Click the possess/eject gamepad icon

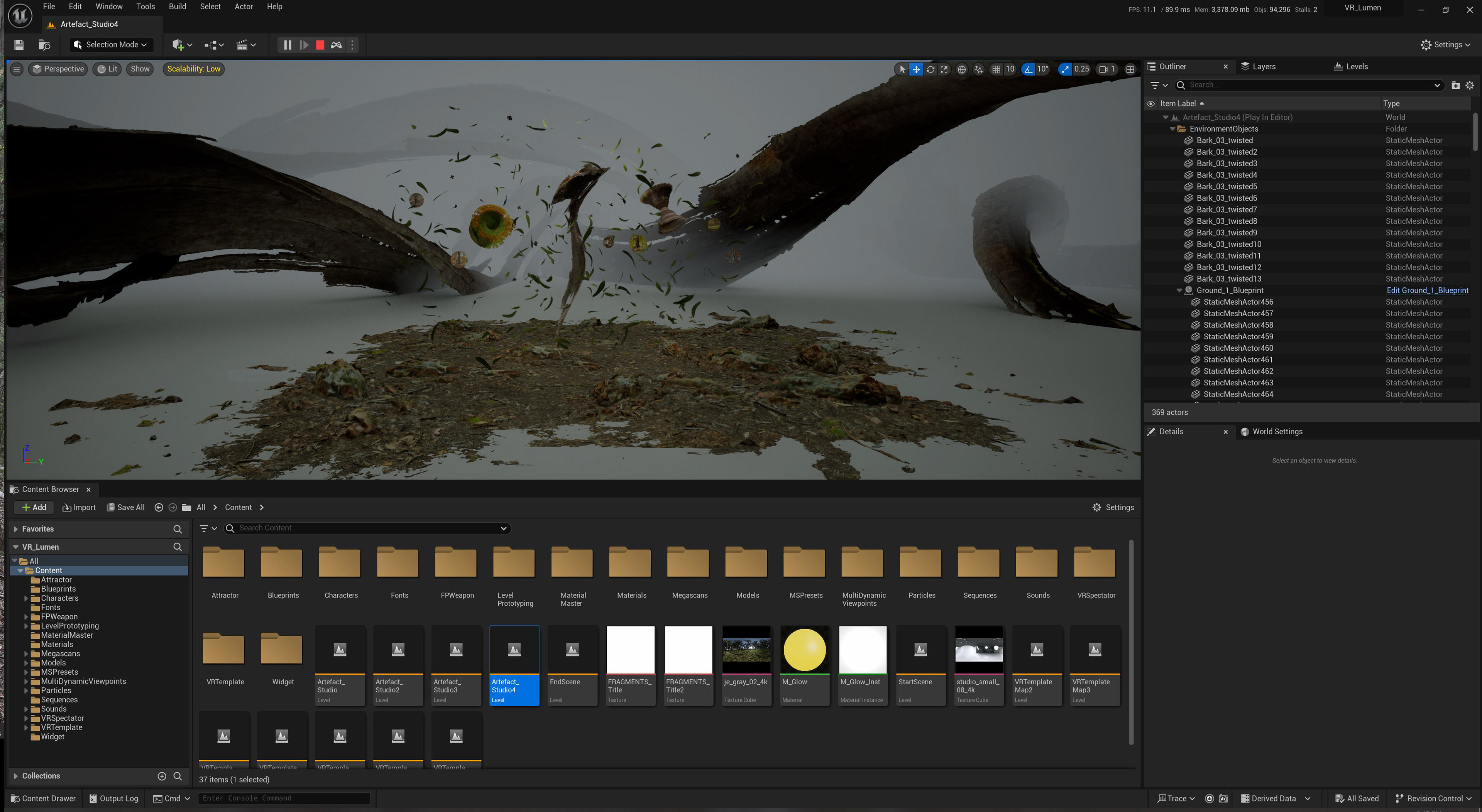[x=337, y=45]
